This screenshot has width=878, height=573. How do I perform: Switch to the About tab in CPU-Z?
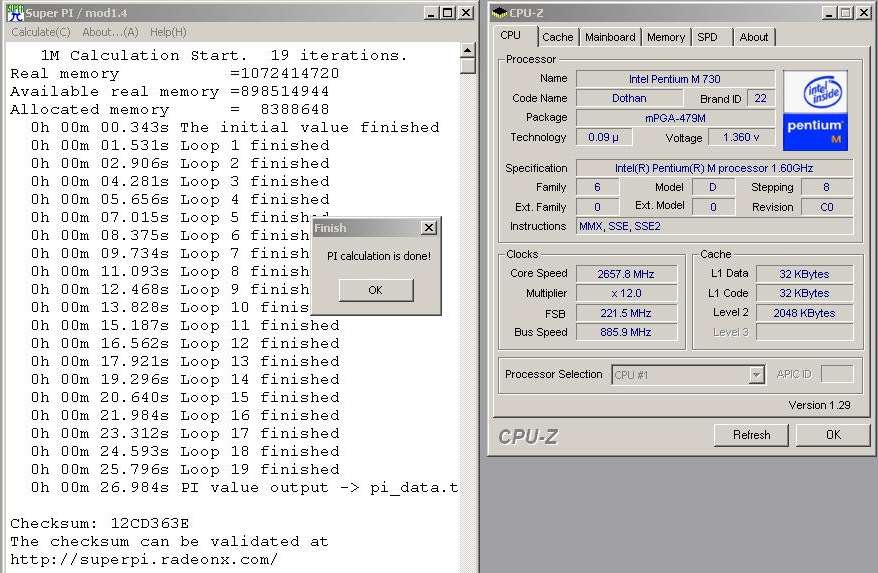tap(754, 37)
